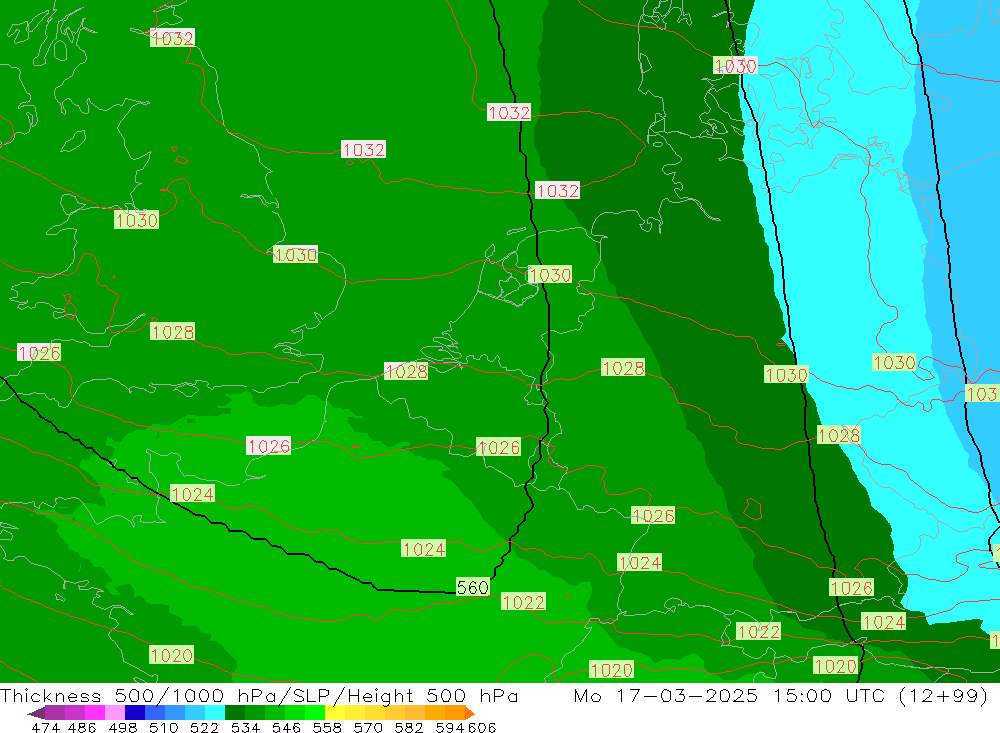Click legend value 522

tap(203, 727)
